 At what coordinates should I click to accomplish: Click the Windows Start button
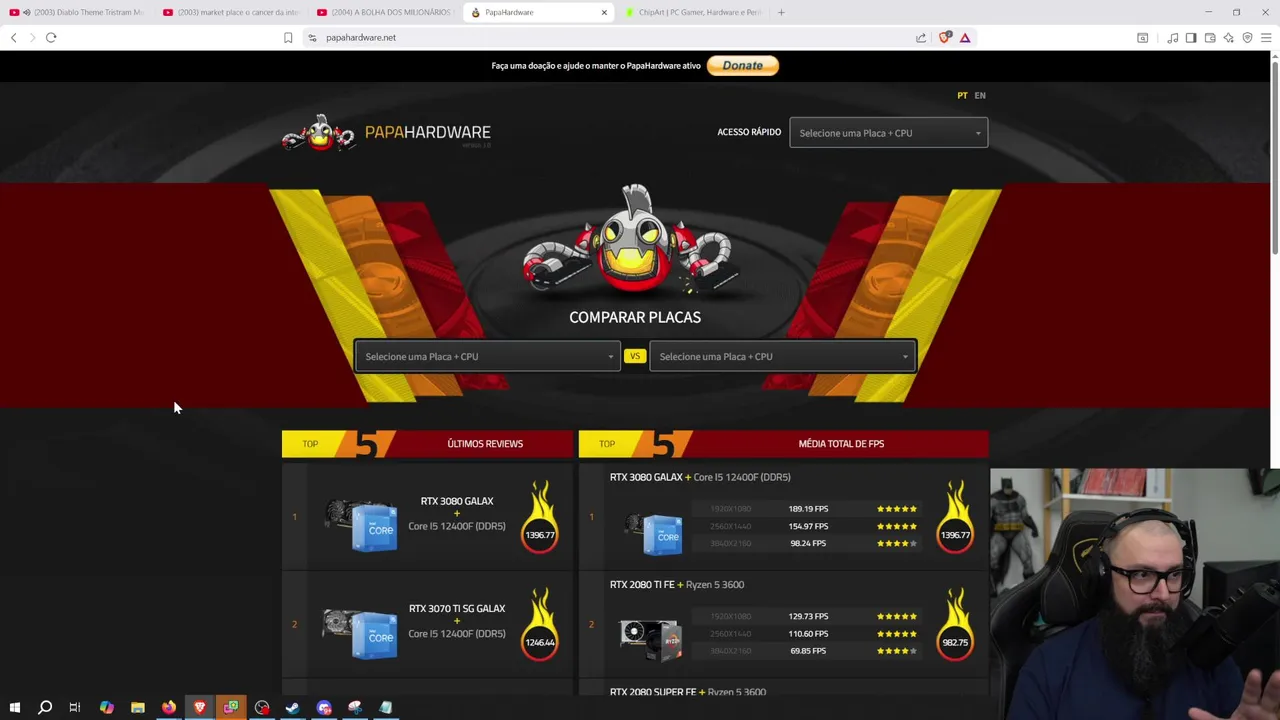pos(14,707)
